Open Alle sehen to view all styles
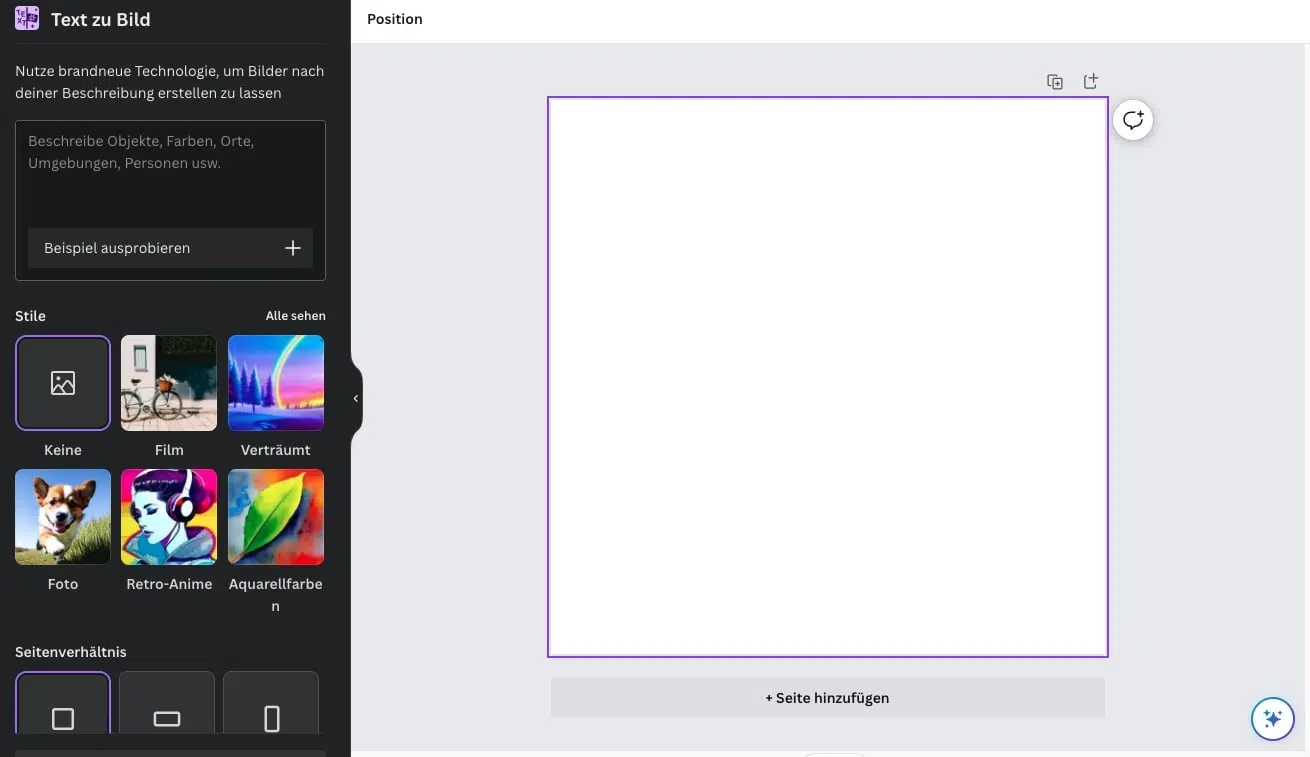The image size is (1310, 757). click(x=295, y=315)
